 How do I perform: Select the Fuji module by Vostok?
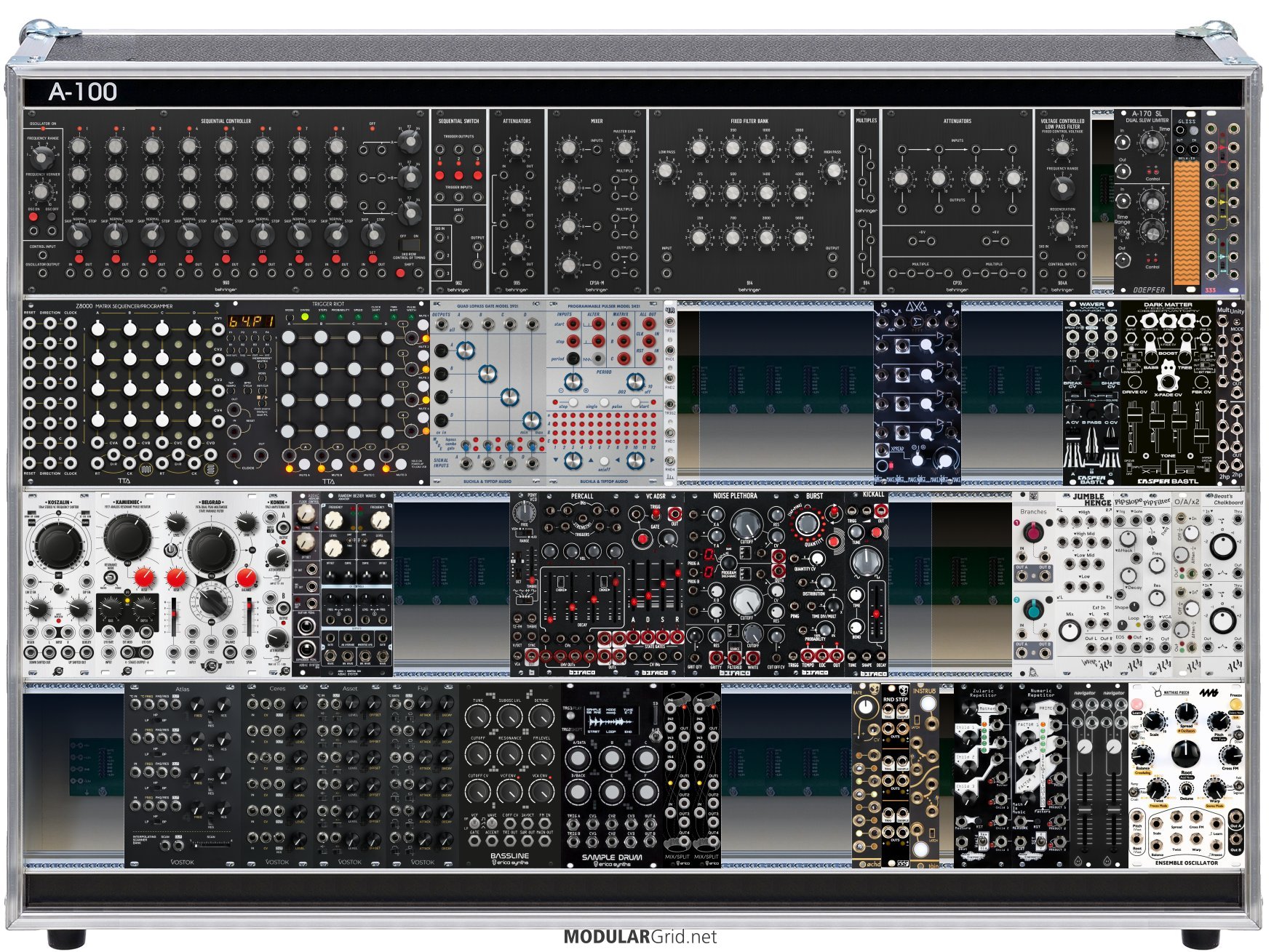click(x=423, y=775)
